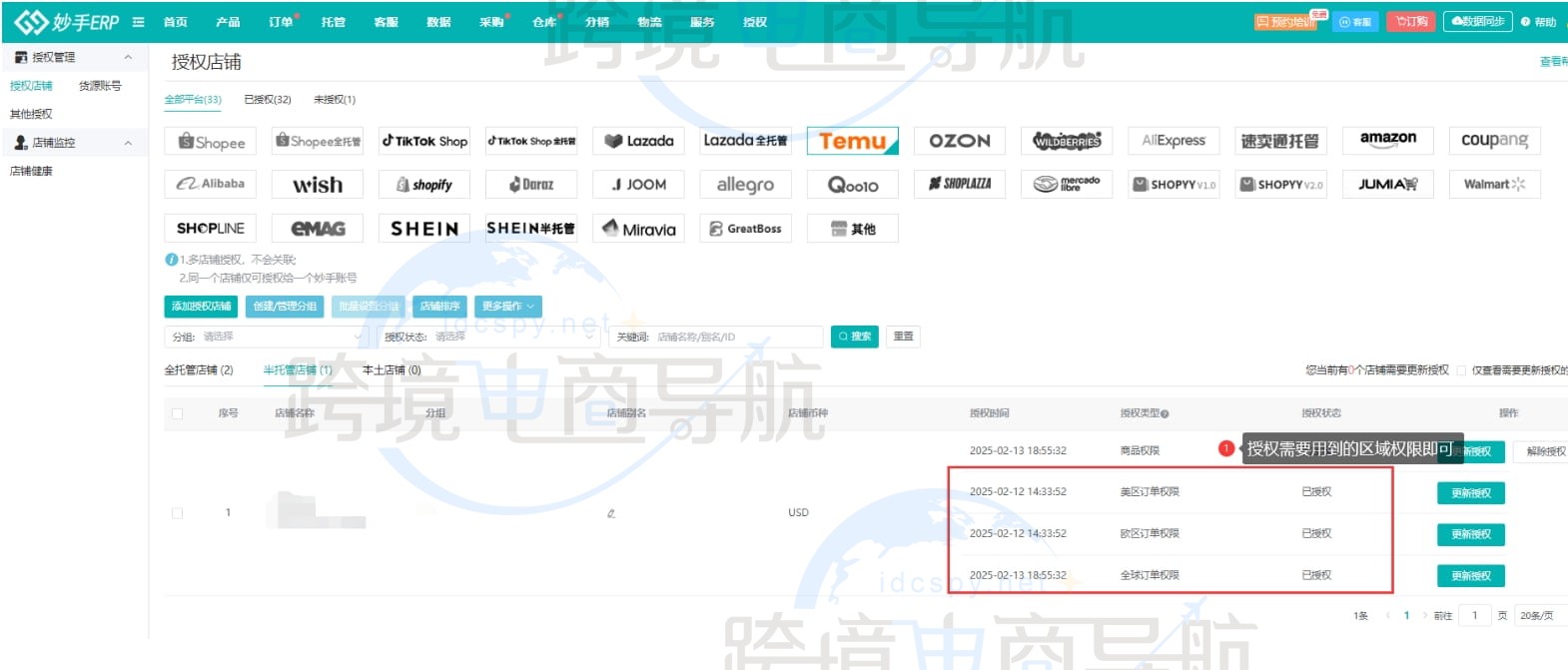Choose the TikTok Shop全托管 platform
The height and width of the screenshot is (670, 1568).
coord(531,141)
